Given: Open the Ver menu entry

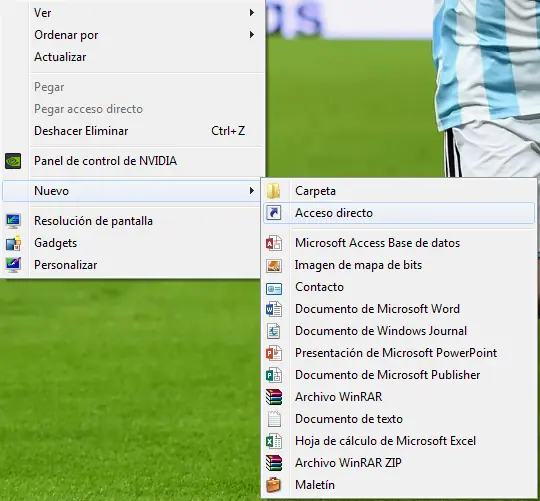Looking at the screenshot, I should pos(134,13).
